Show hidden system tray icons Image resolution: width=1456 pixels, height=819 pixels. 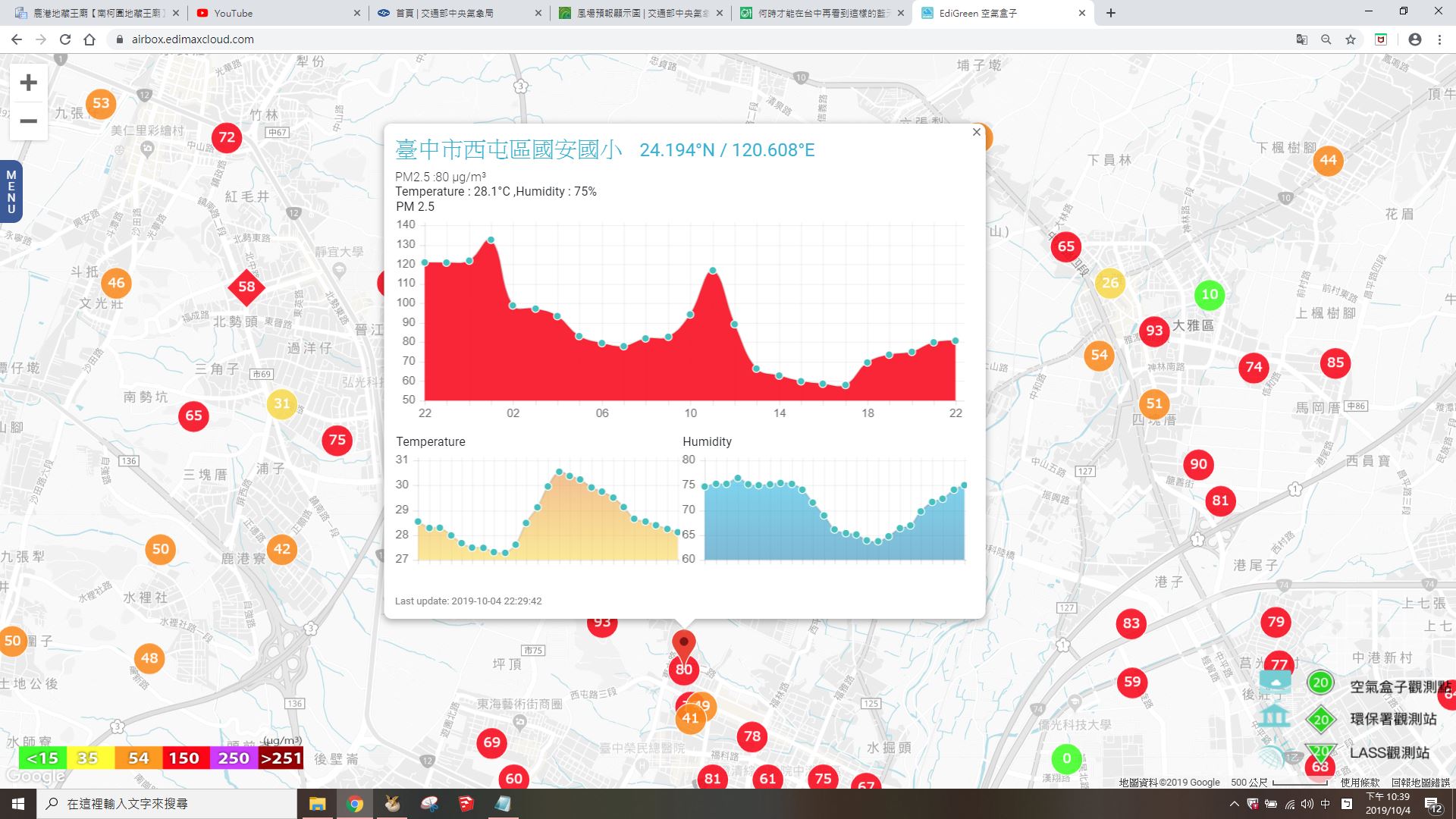pyautogui.click(x=1234, y=804)
